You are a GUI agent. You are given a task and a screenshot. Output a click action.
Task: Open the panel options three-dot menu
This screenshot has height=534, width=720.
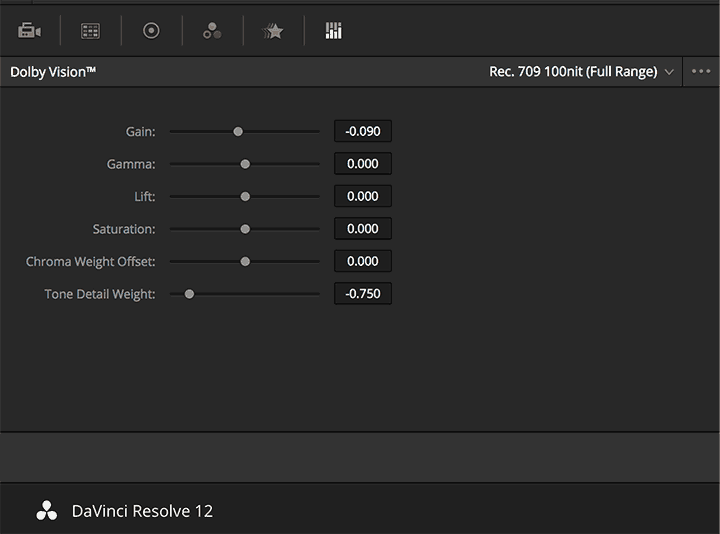pyautogui.click(x=701, y=71)
